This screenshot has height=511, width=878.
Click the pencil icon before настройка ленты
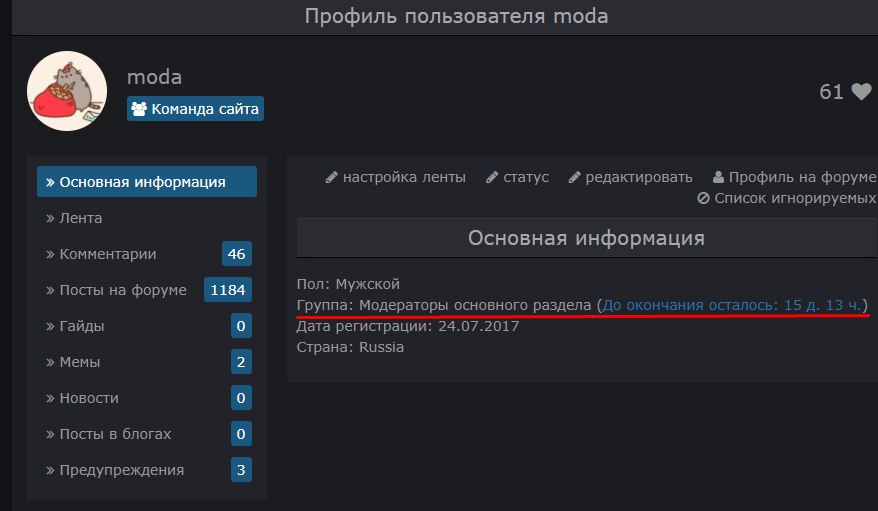[332, 177]
